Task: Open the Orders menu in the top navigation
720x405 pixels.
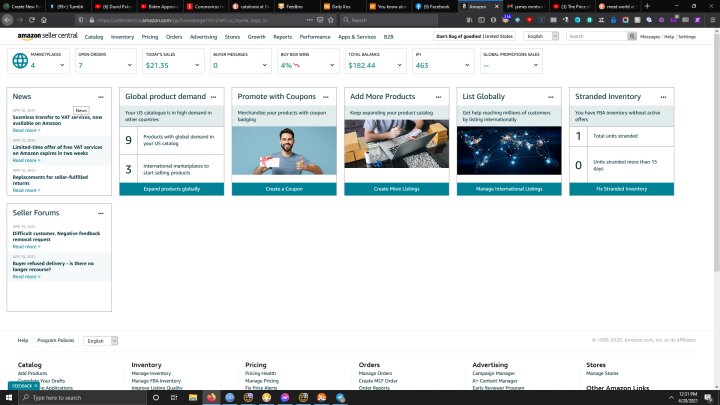Action: [x=174, y=37]
